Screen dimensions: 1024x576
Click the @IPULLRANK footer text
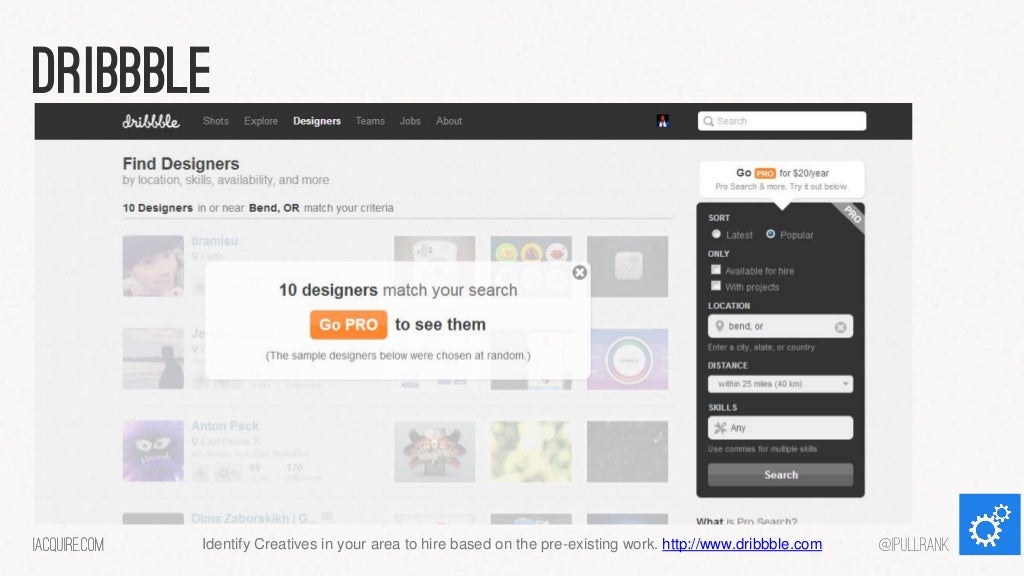pos(913,544)
